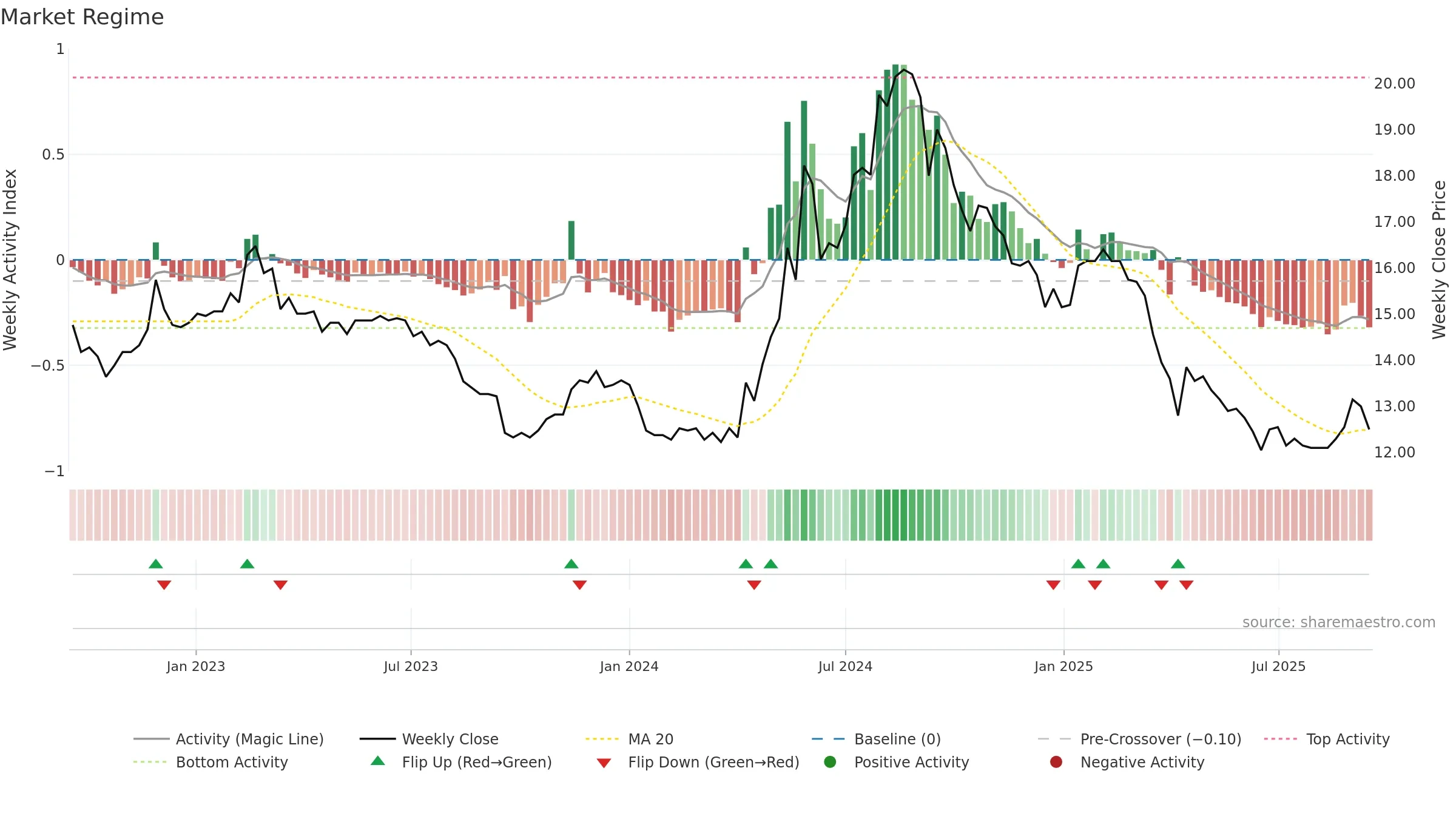Click the Jan 2024 axis label
This screenshot has width=1456, height=819.
point(629,666)
